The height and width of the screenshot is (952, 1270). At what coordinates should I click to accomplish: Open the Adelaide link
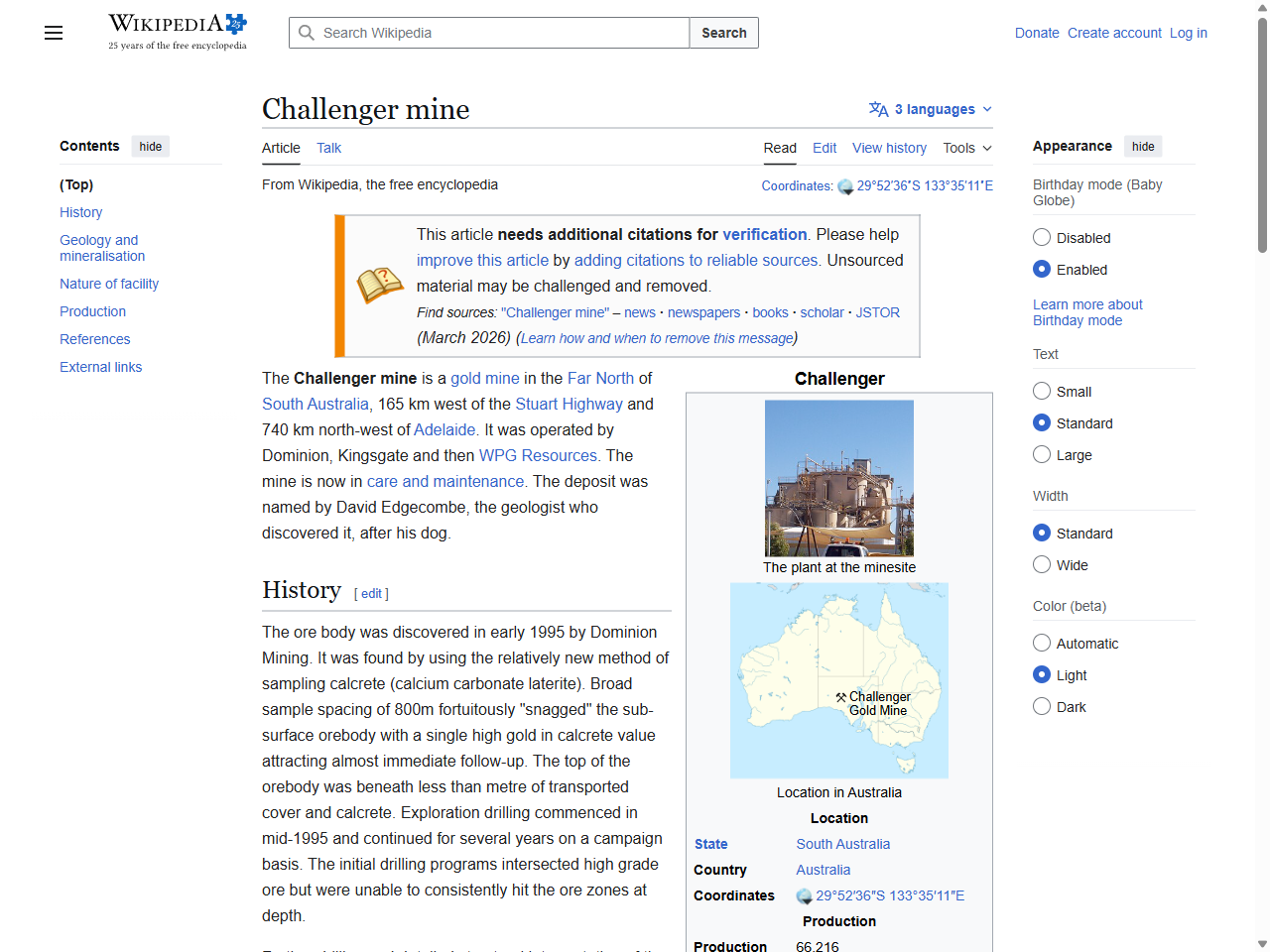click(x=444, y=429)
